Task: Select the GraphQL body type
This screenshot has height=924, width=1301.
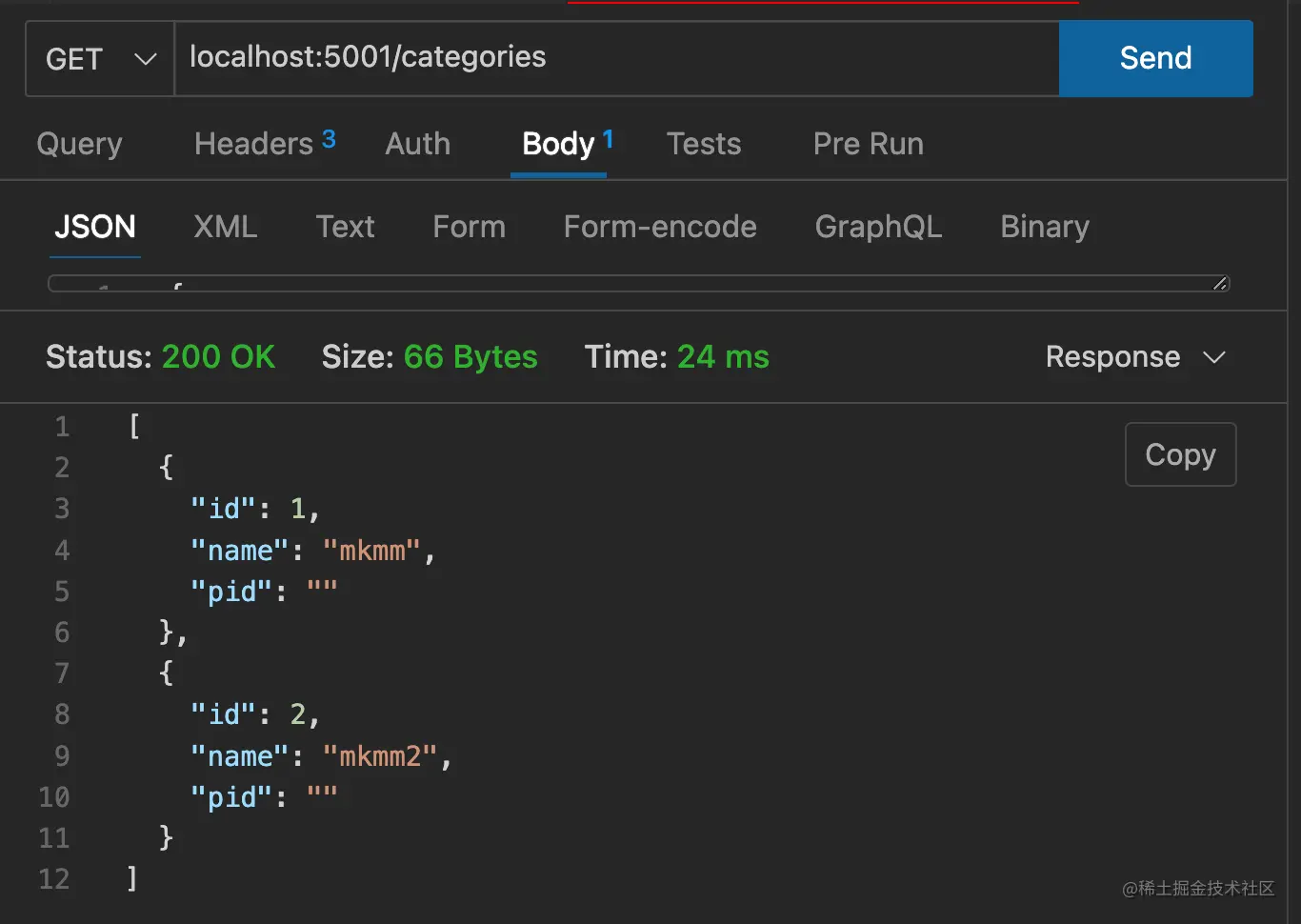Action: point(878,227)
